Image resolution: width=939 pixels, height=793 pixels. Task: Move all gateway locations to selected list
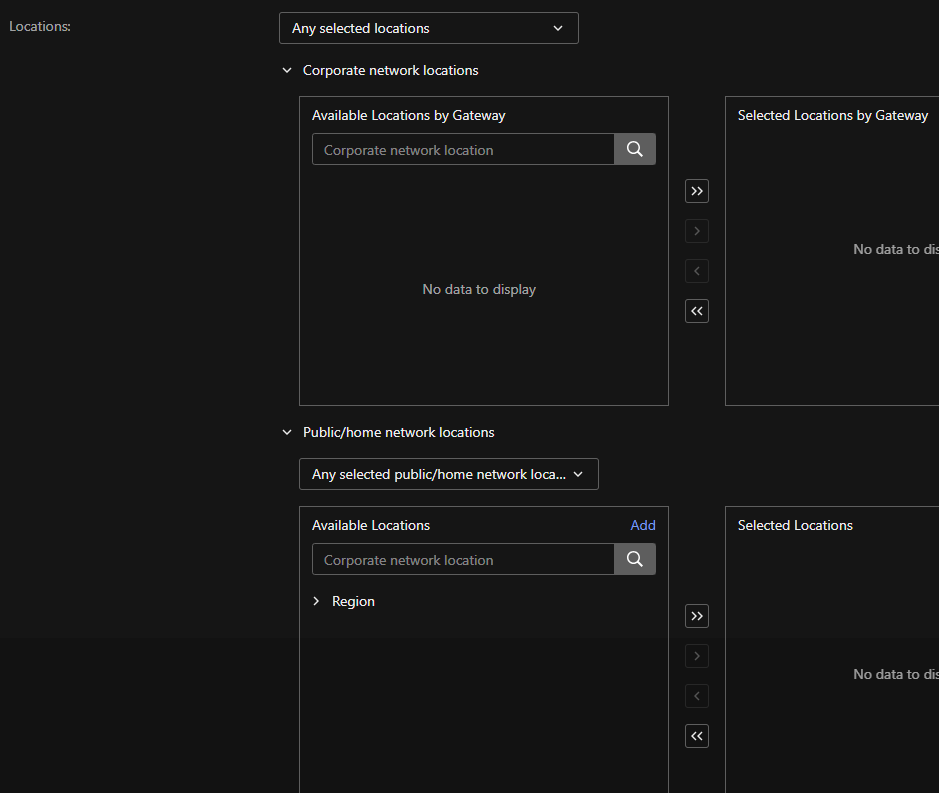(x=697, y=191)
